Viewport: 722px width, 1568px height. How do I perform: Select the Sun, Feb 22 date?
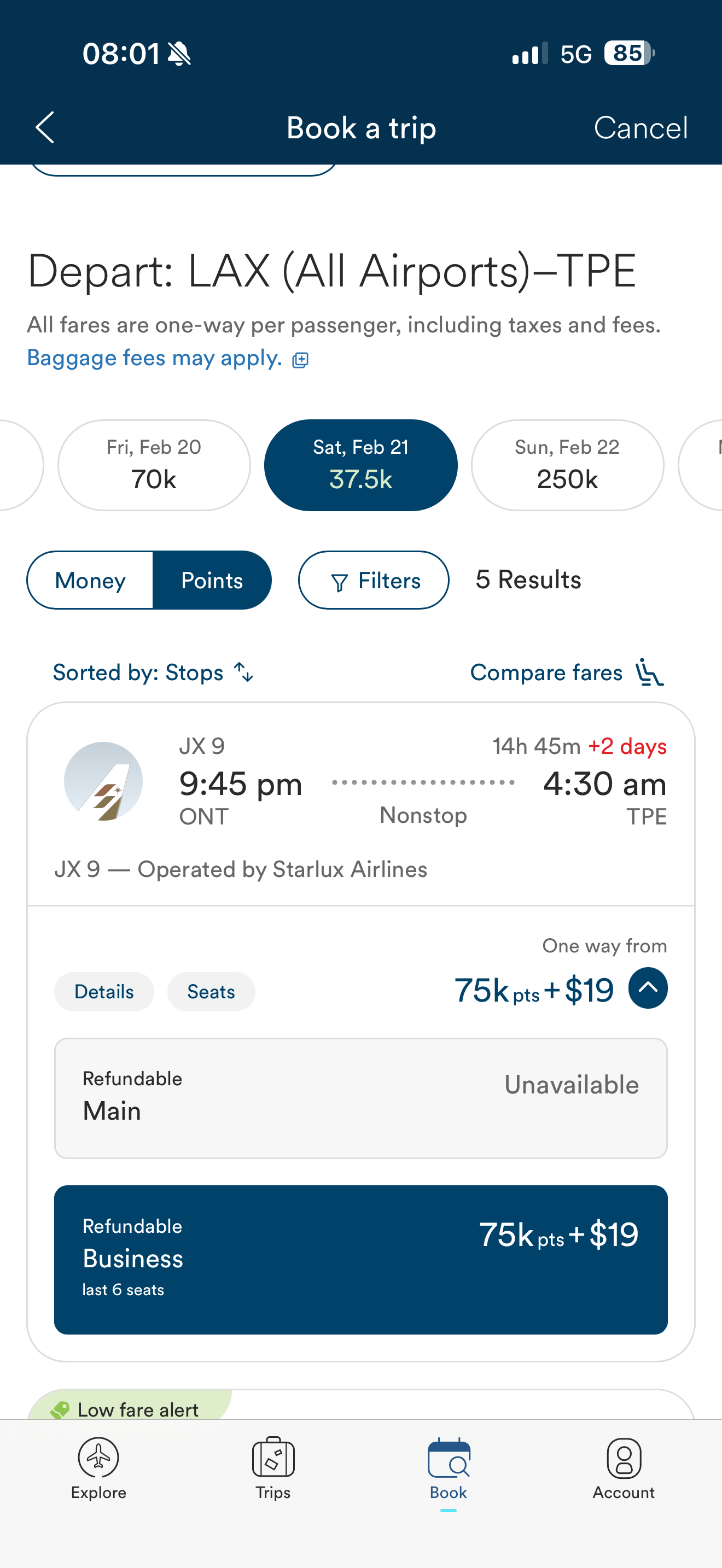pos(567,465)
